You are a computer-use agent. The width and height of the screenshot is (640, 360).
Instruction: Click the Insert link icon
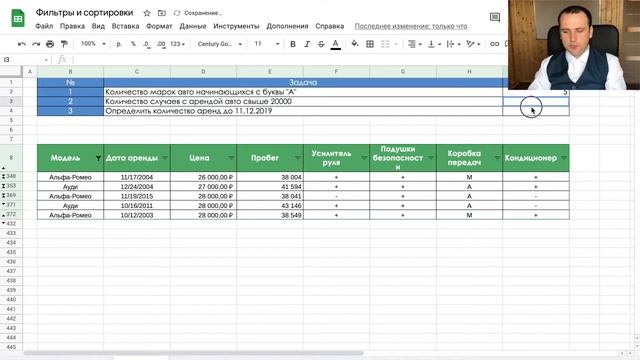click(x=494, y=44)
